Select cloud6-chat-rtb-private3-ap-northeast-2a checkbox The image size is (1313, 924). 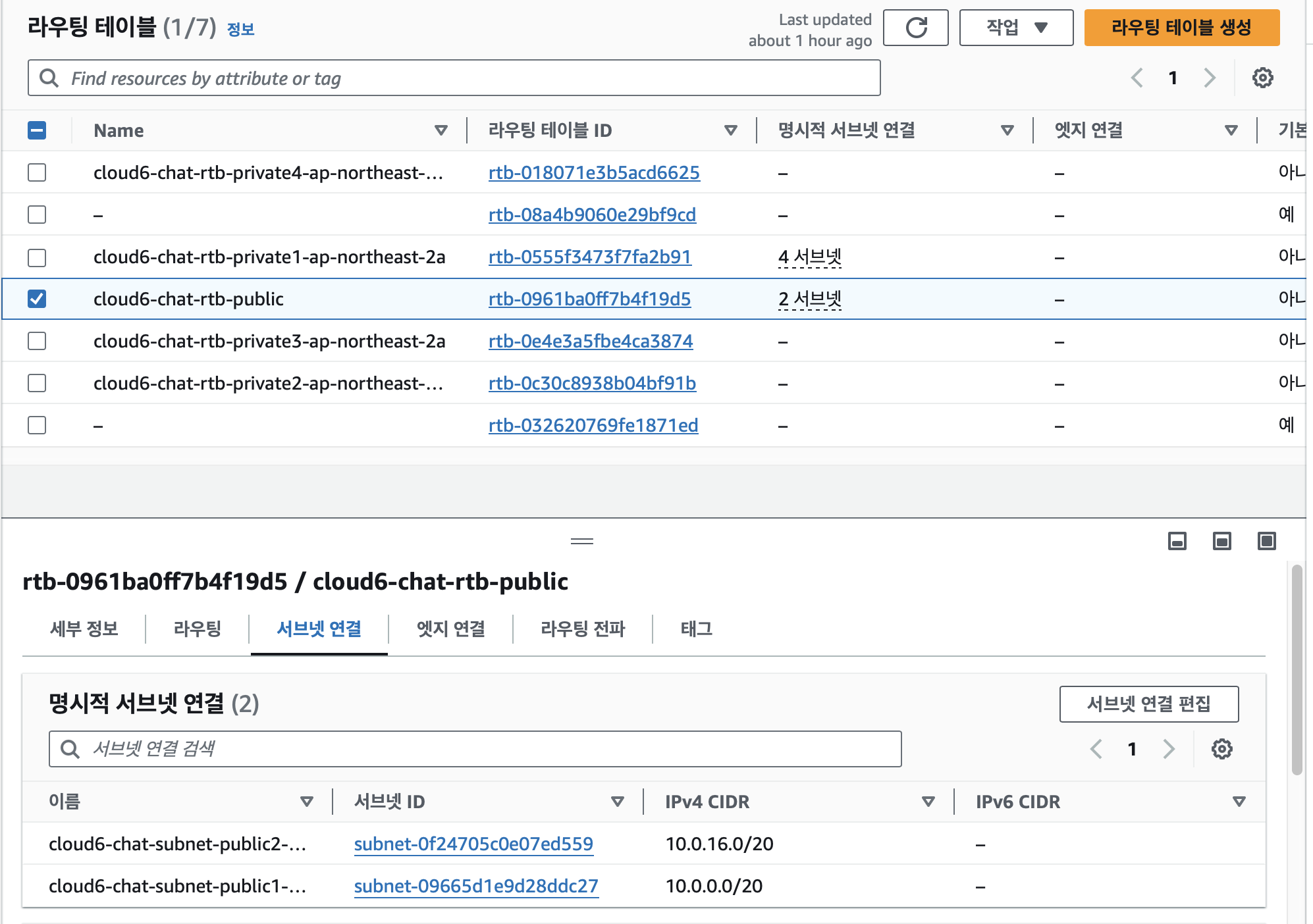tap(37, 341)
